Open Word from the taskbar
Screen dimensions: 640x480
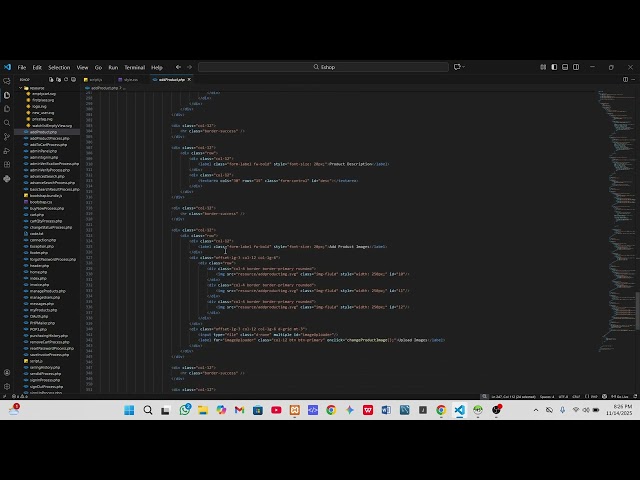pos(386,410)
